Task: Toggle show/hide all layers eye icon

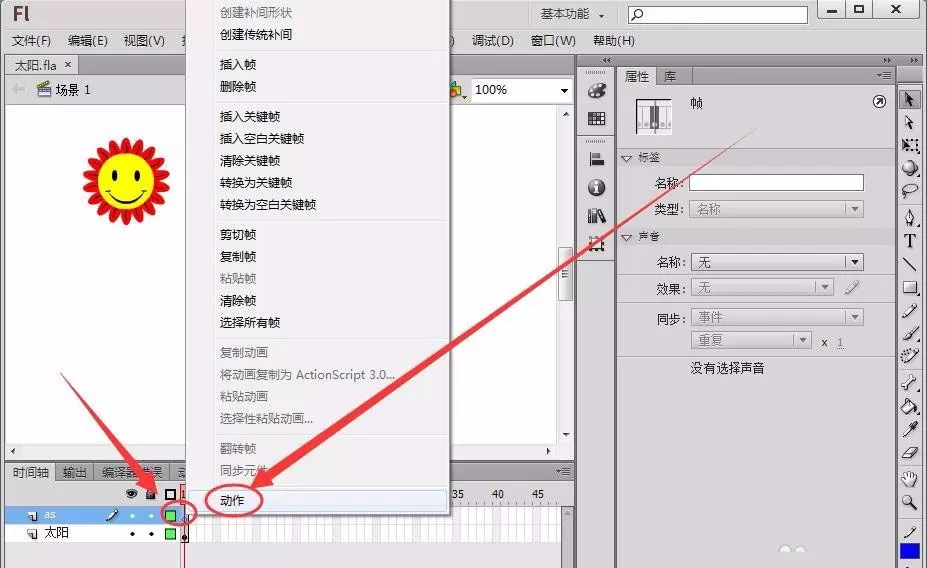Action: [x=131, y=494]
